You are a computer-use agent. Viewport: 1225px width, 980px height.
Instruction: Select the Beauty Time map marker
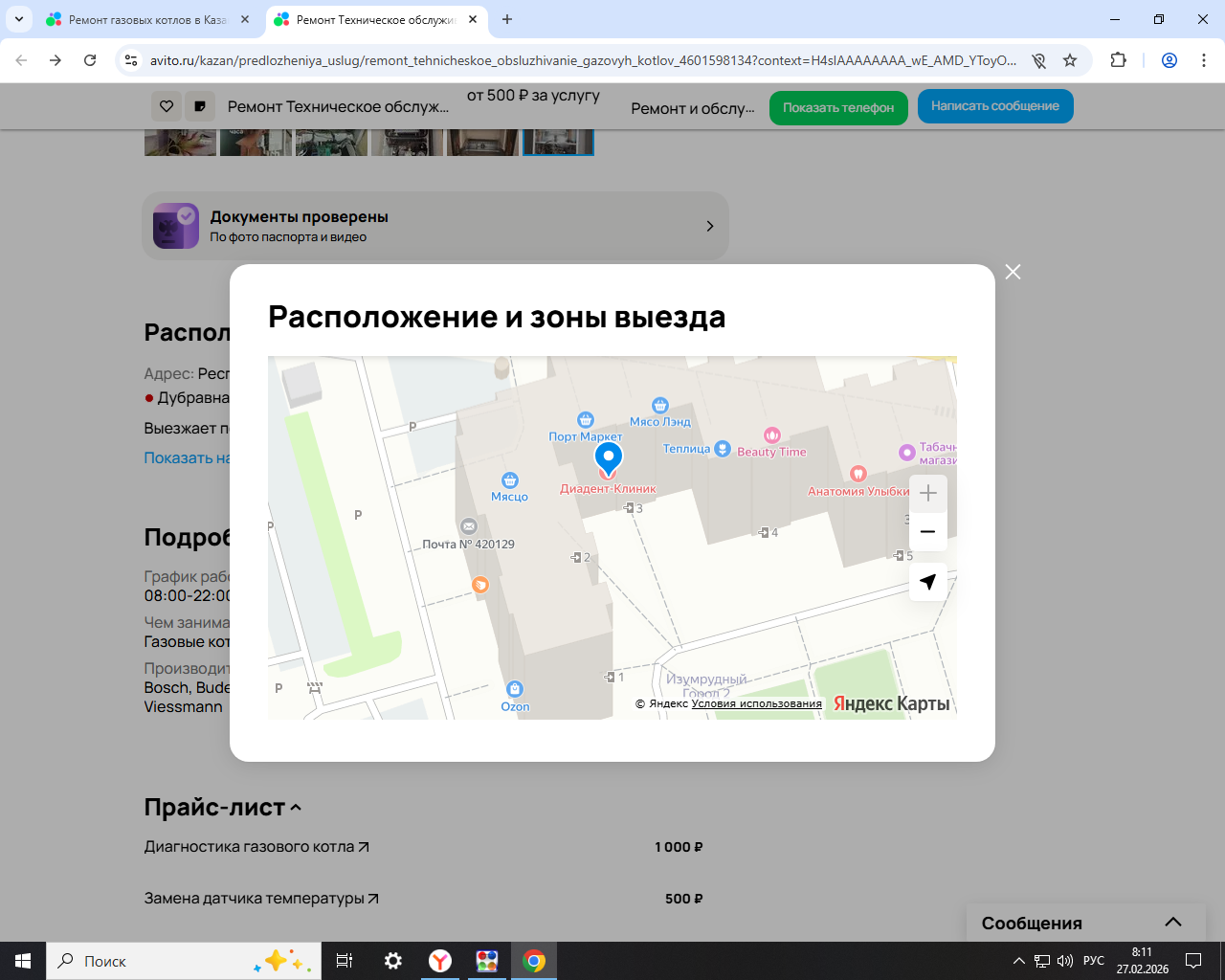tap(772, 436)
